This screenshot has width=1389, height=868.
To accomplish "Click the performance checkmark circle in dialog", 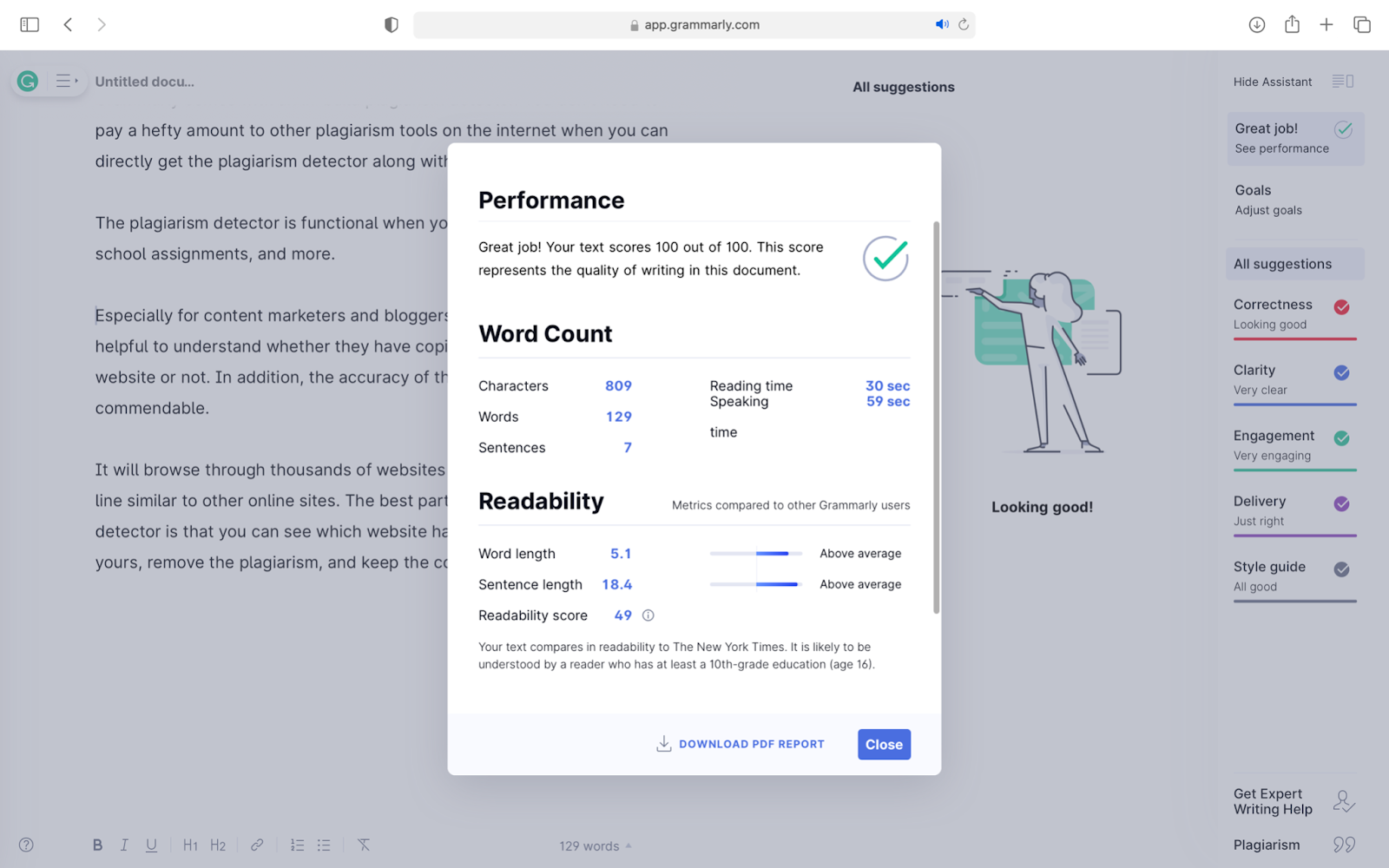I will (x=885, y=259).
